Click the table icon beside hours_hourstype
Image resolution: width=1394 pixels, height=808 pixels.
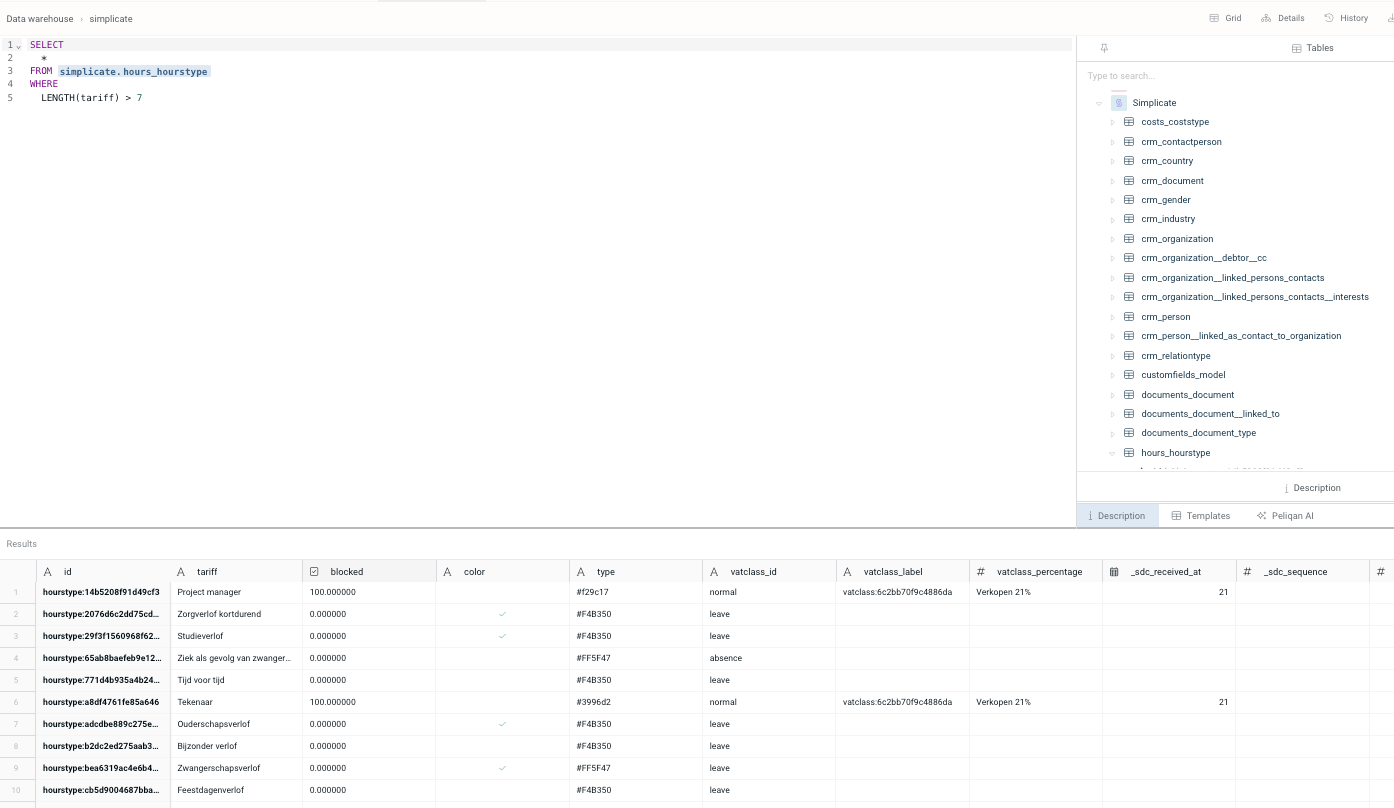pos(1129,453)
